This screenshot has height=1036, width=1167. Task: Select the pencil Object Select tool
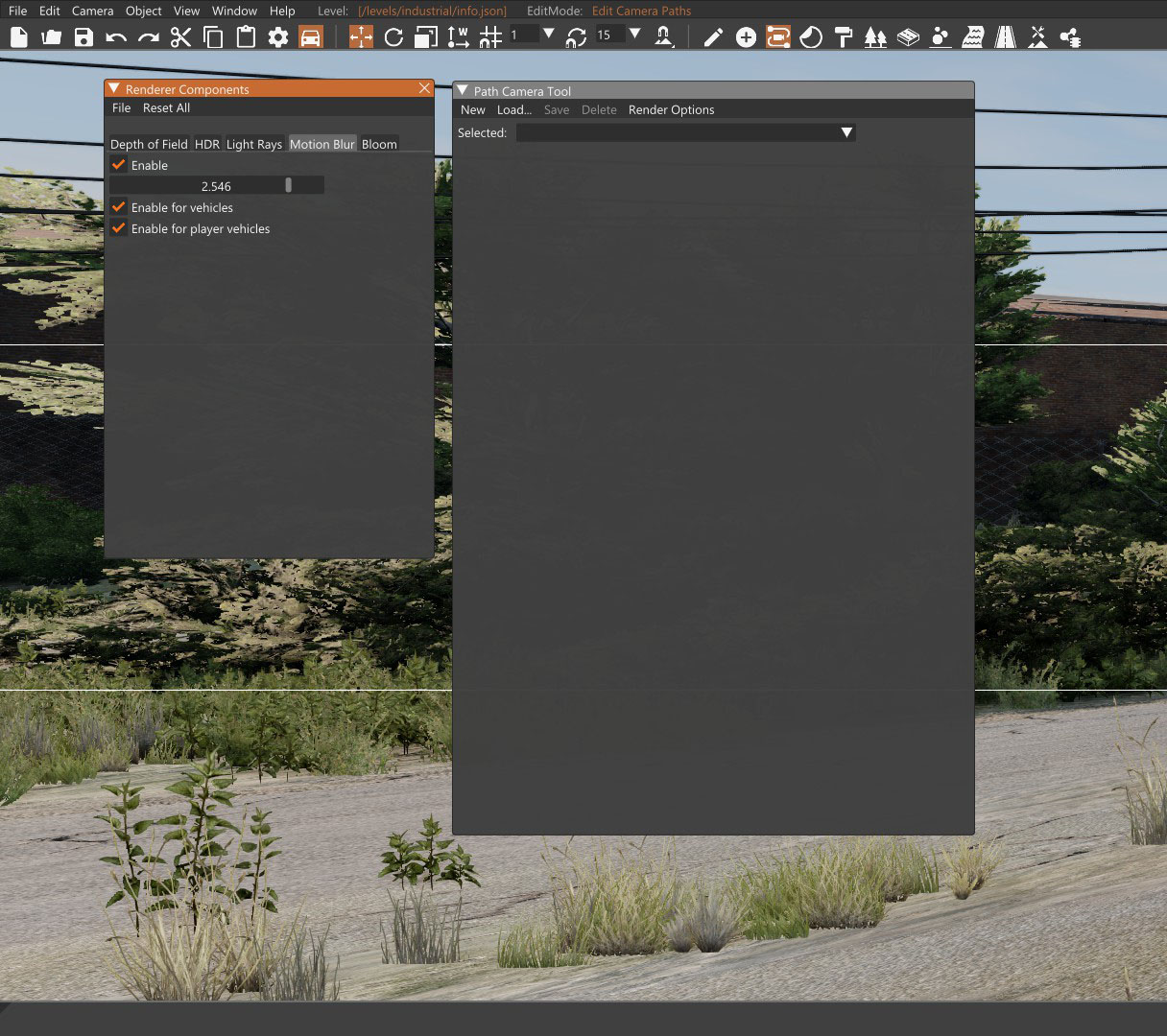[x=713, y=37]
